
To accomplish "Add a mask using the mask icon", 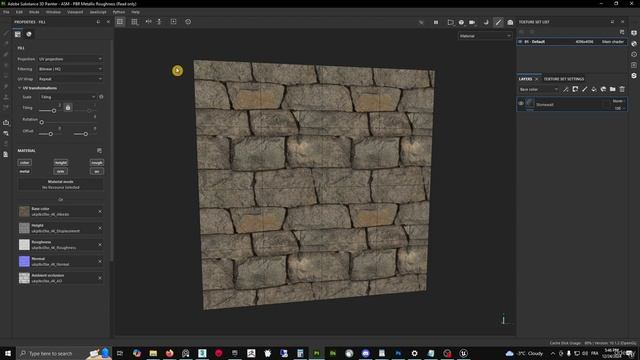I will pyautogui.click(x=575, y=89).
